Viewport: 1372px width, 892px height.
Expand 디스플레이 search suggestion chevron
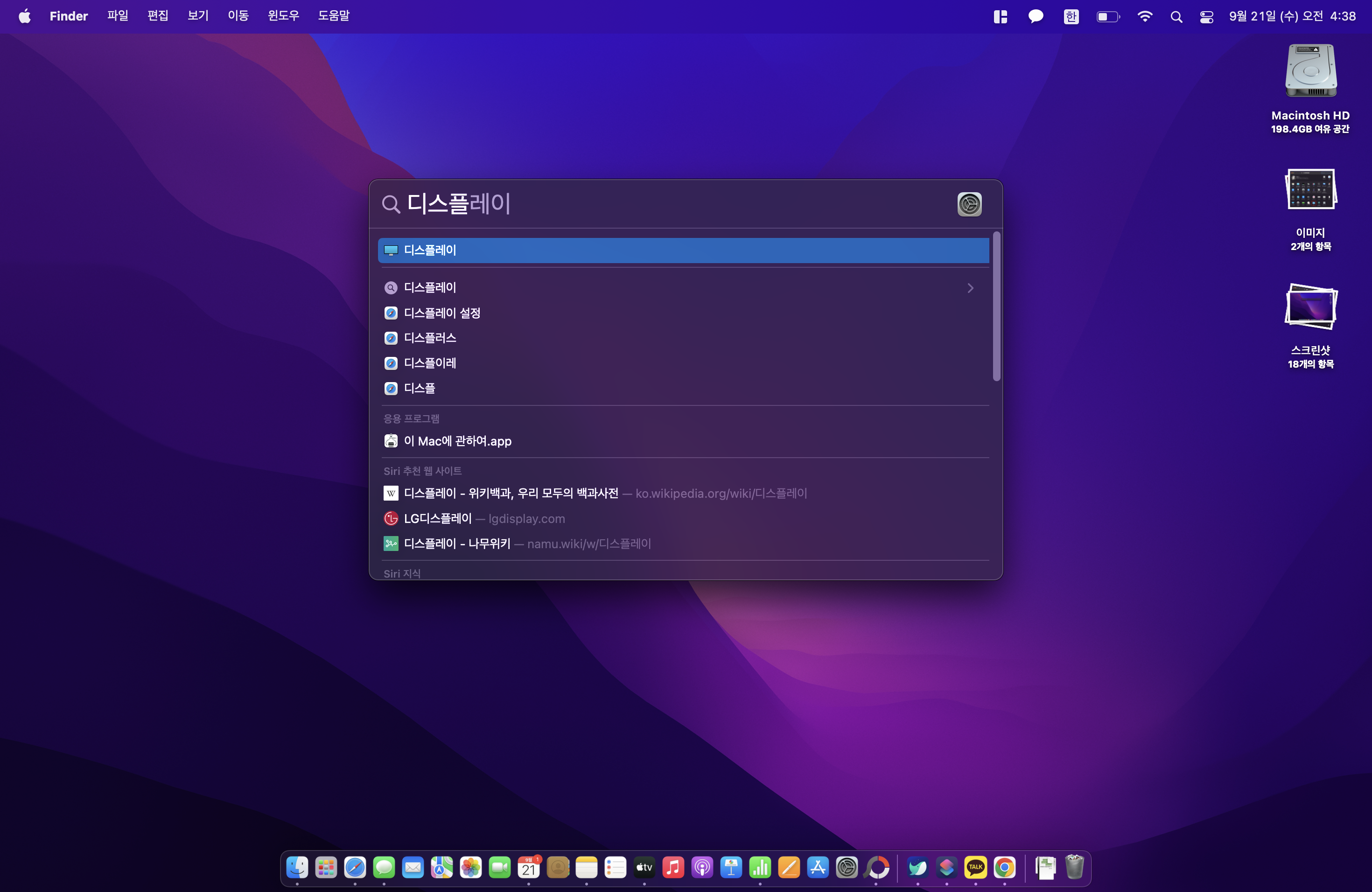coord(970,287)
